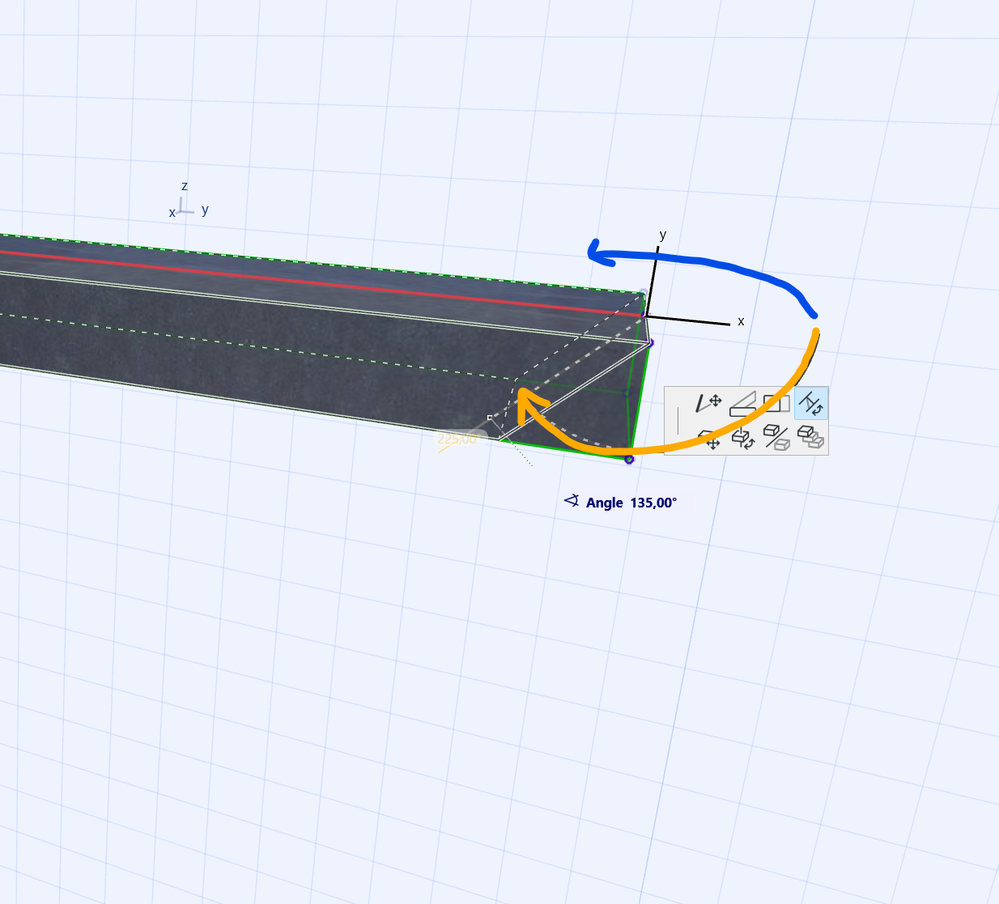Choose the slanted stretch height pet palette icon
This screenshot has width=999, height=904.
(742, 404)
